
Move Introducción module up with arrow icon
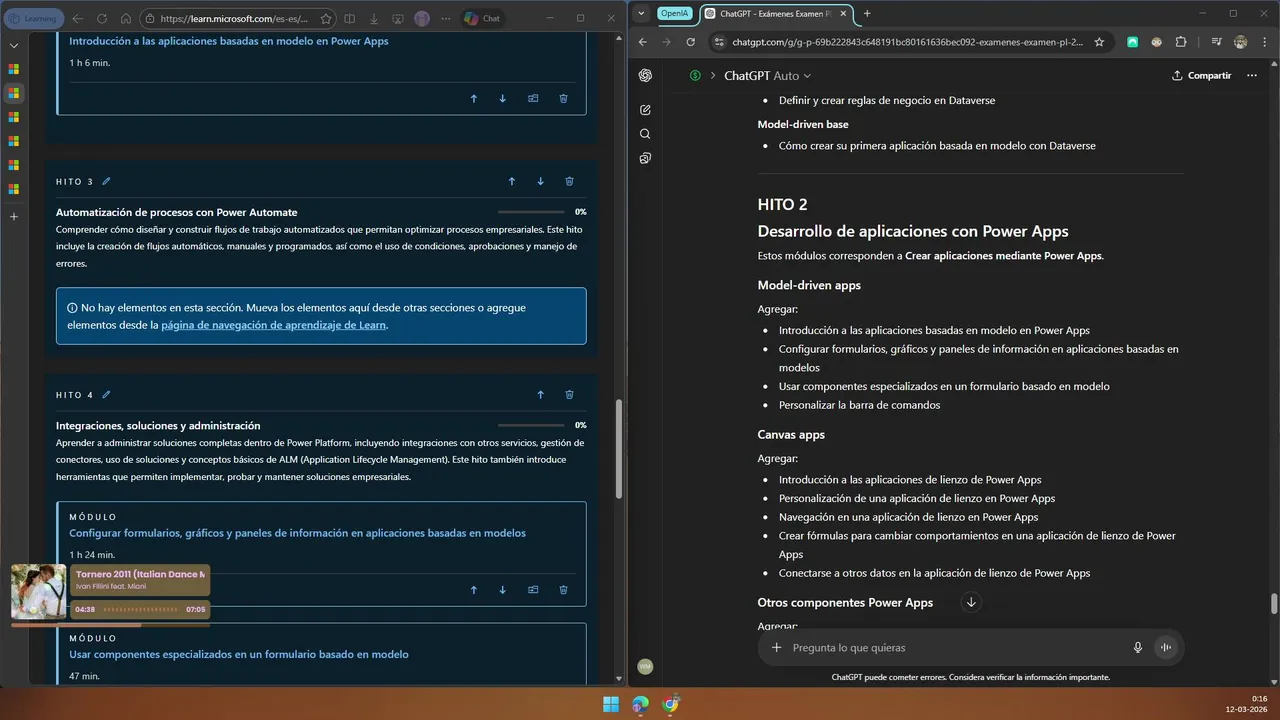(x=474, y=98)
